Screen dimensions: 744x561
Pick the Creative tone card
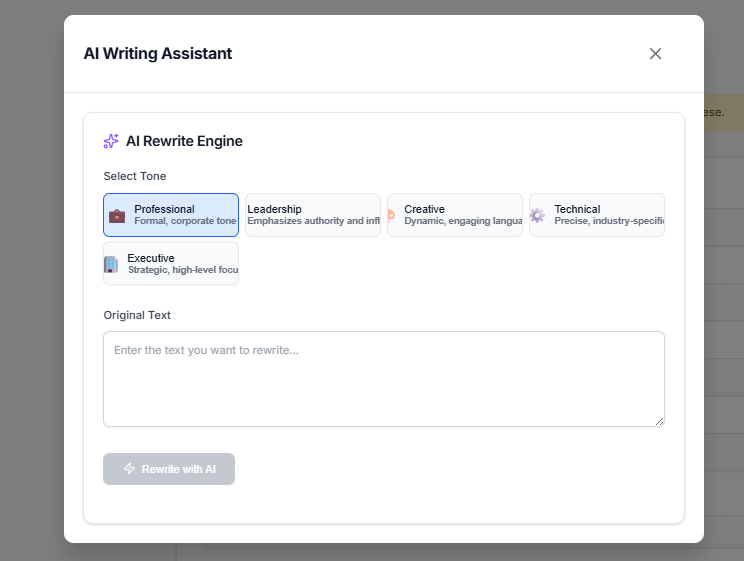tap(454, 215)
